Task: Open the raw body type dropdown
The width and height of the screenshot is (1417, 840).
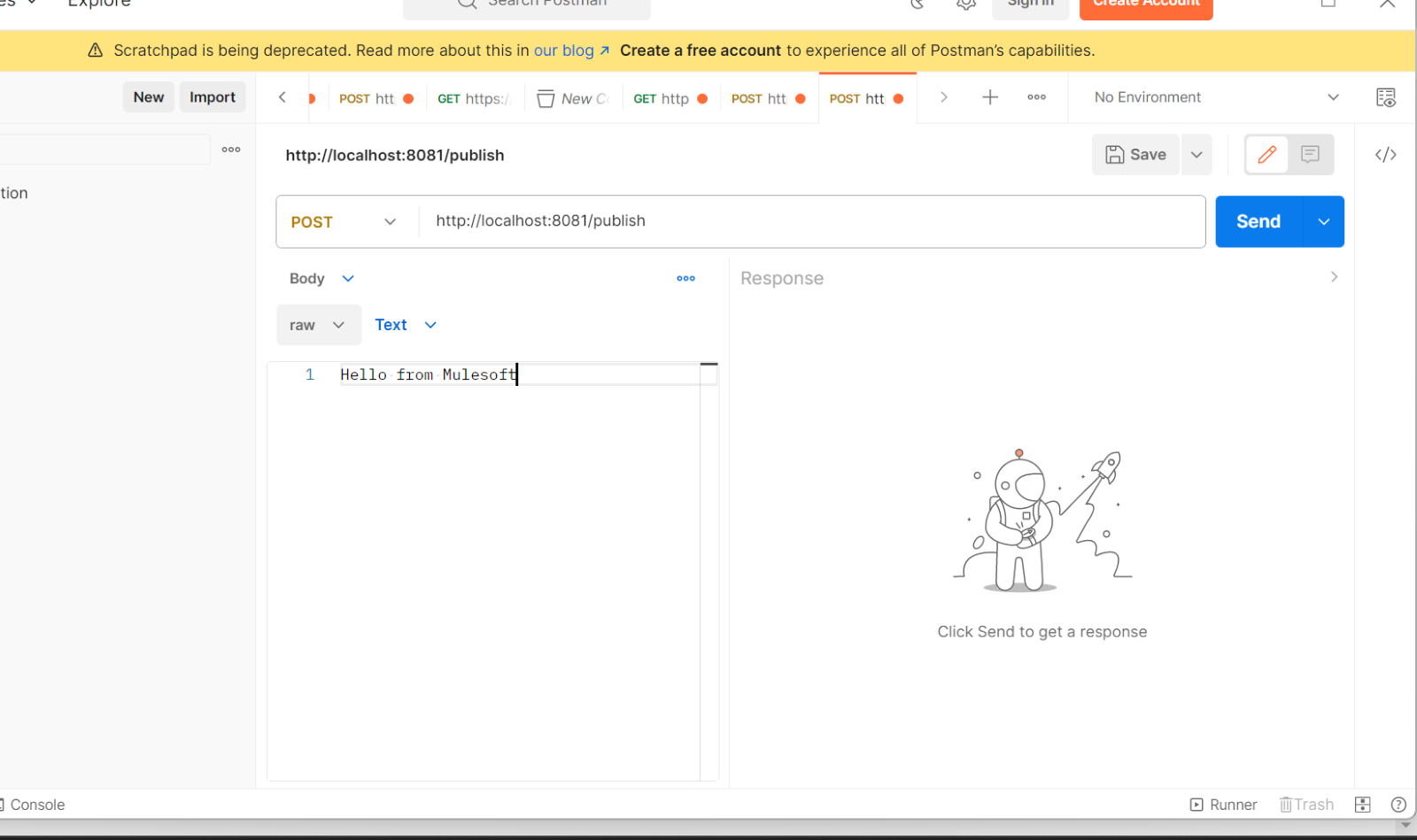Action: 318,325
